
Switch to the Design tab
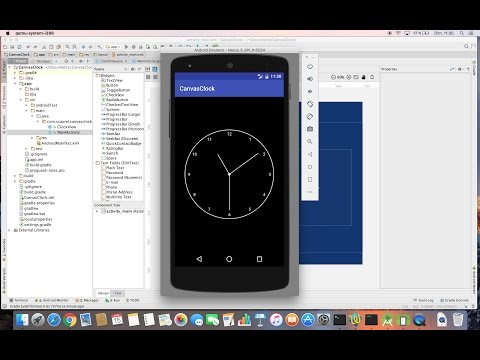click(103, 293)
